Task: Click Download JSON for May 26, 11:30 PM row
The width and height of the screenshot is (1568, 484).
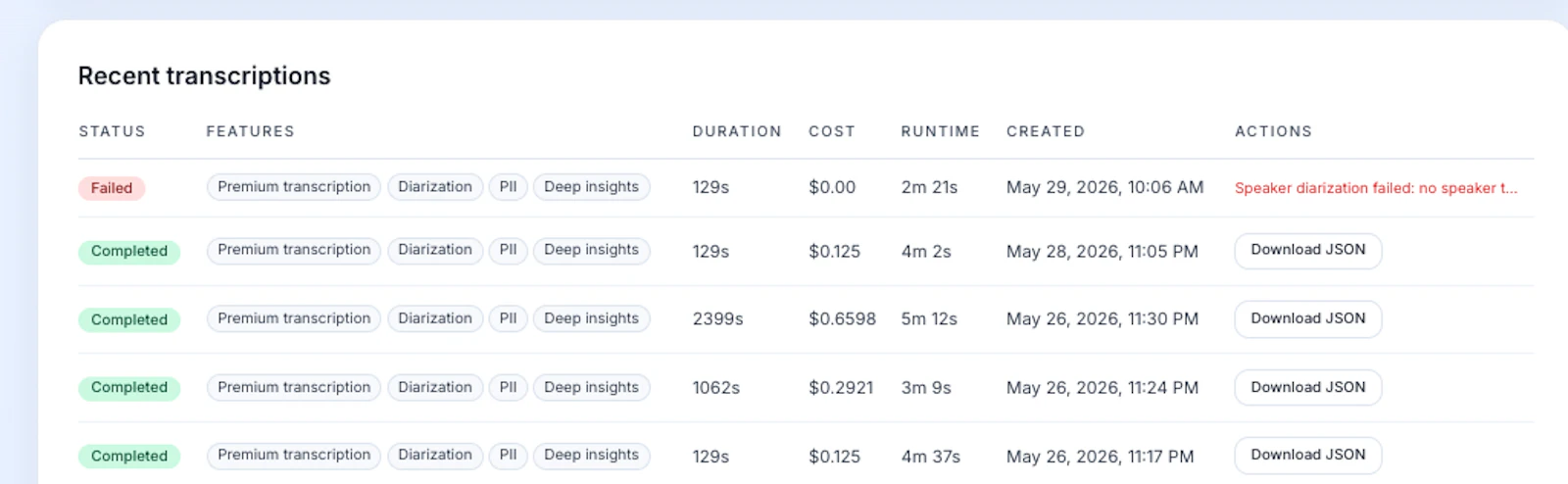Action: pos(1307,319)
